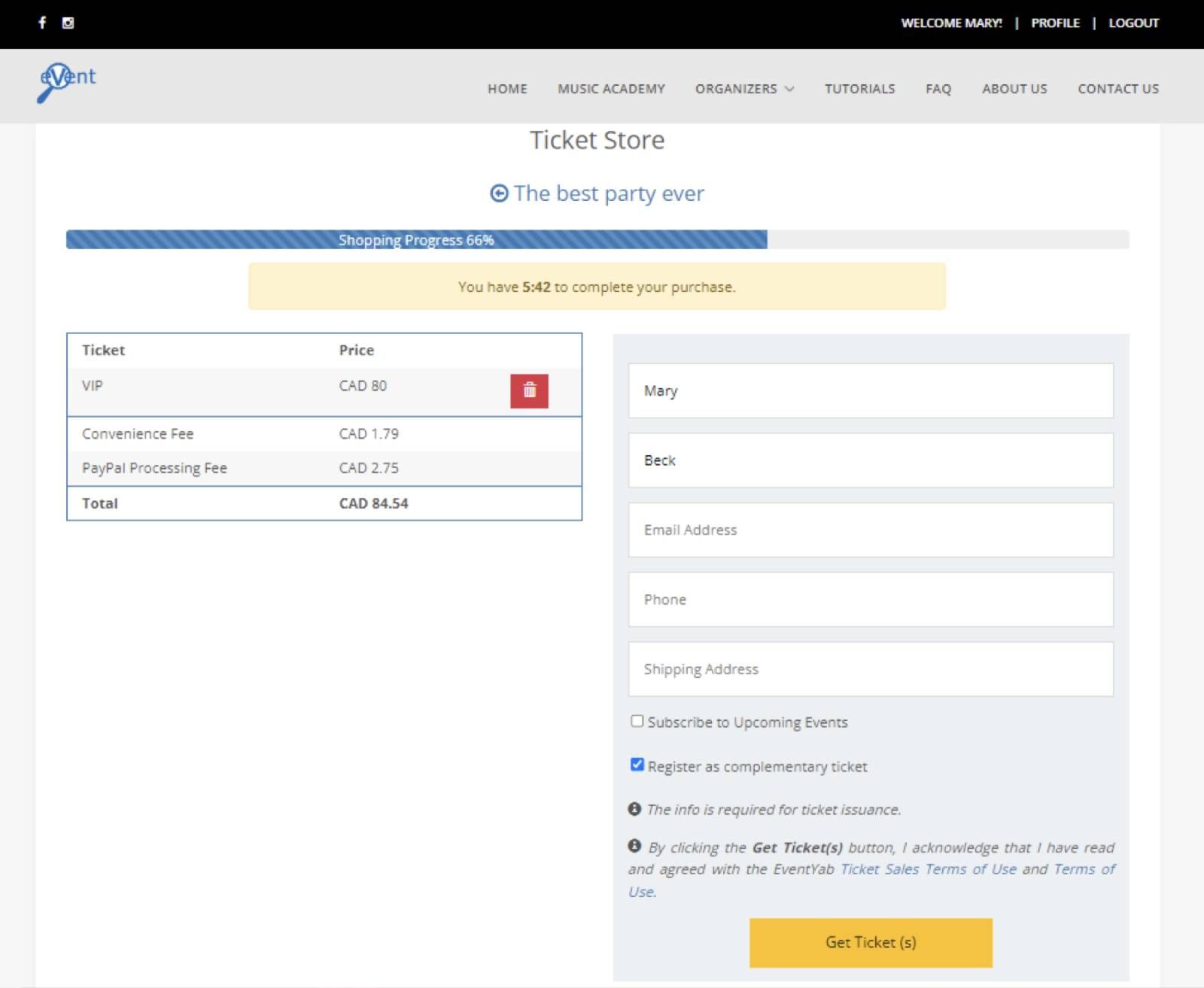
Task: Click the back arrow beside event title
Action: pyautogui.click(x=499, y=193)
